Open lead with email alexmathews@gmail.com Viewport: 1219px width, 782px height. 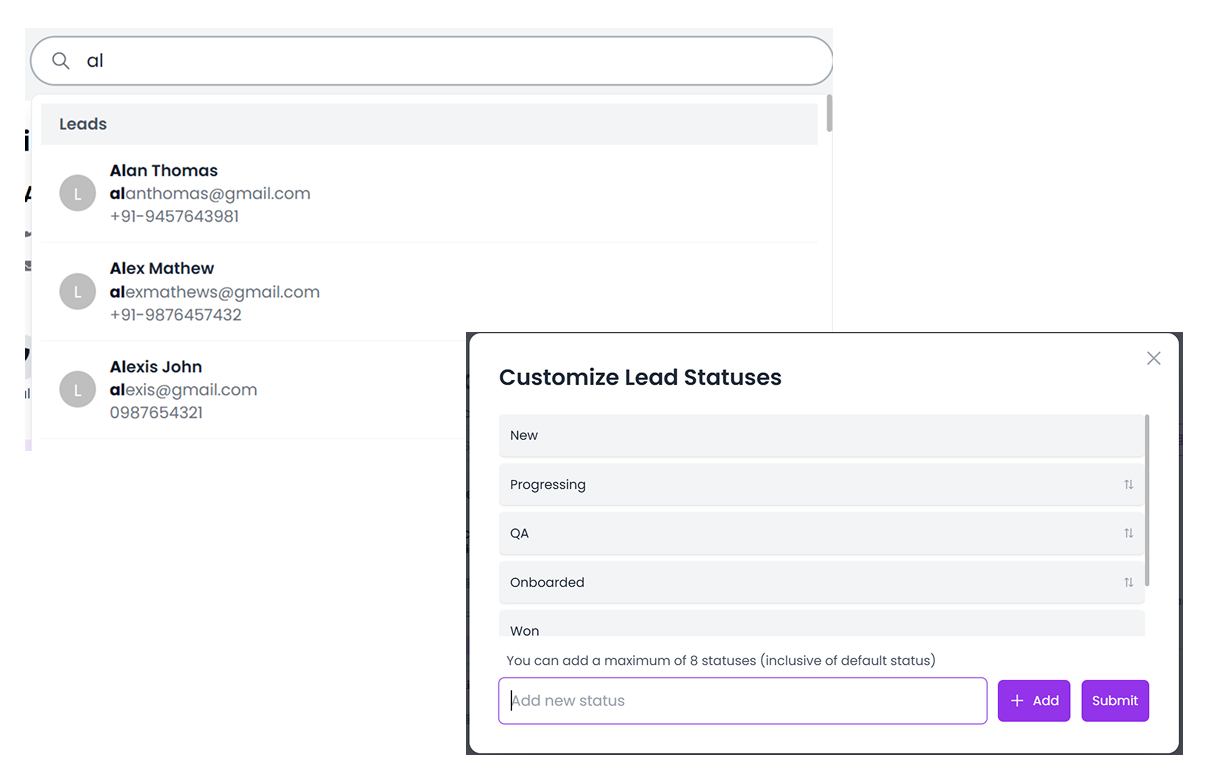coord(215,292)
